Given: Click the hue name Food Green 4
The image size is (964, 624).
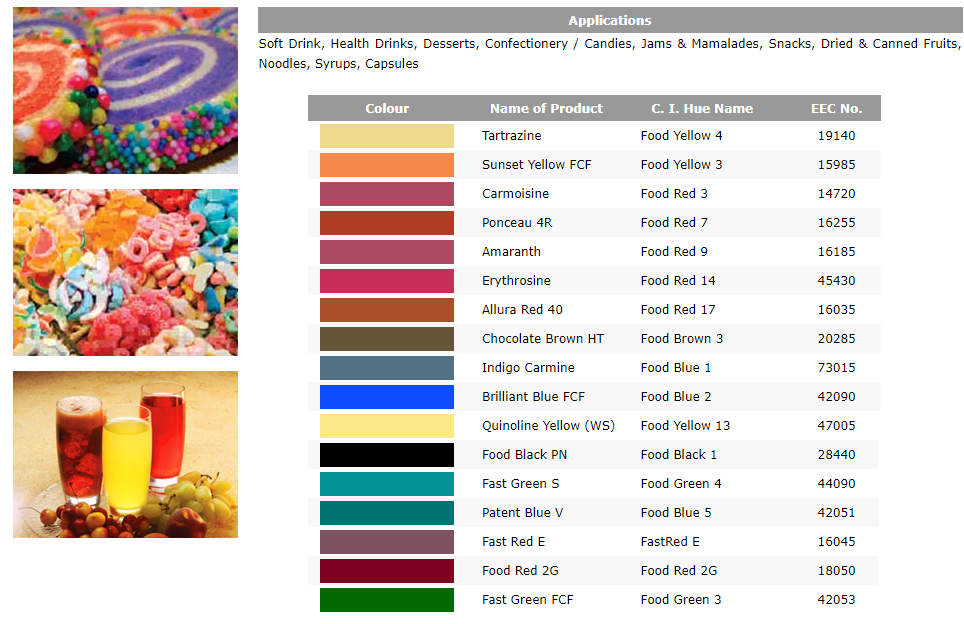Looking at the screenshot, I should coord(681,484).
